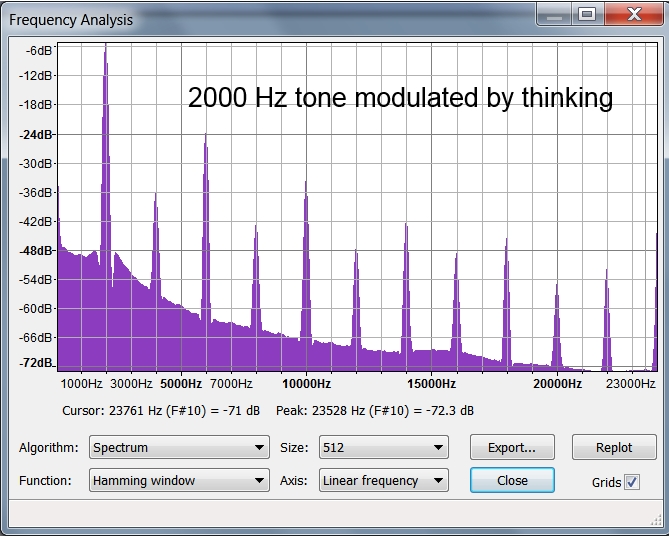Click the Replot button

click(x=614, y=447)
